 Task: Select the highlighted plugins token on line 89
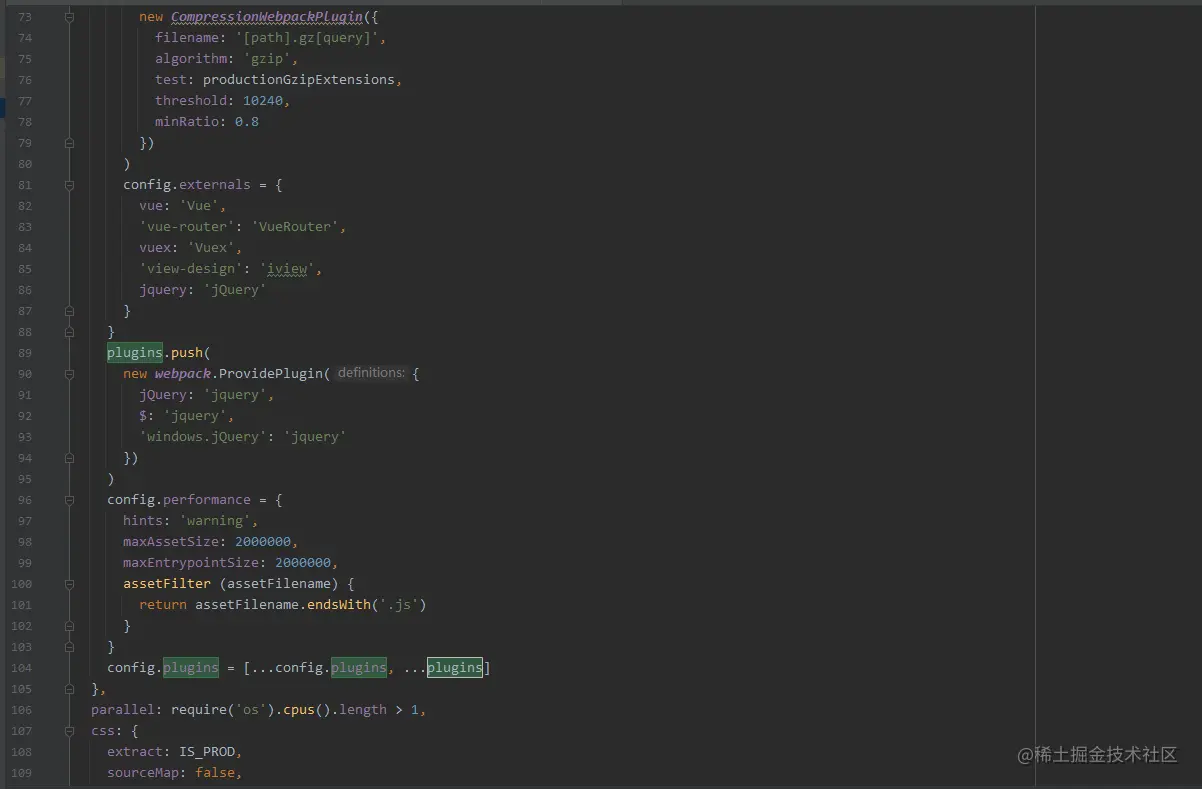(134, 352)
